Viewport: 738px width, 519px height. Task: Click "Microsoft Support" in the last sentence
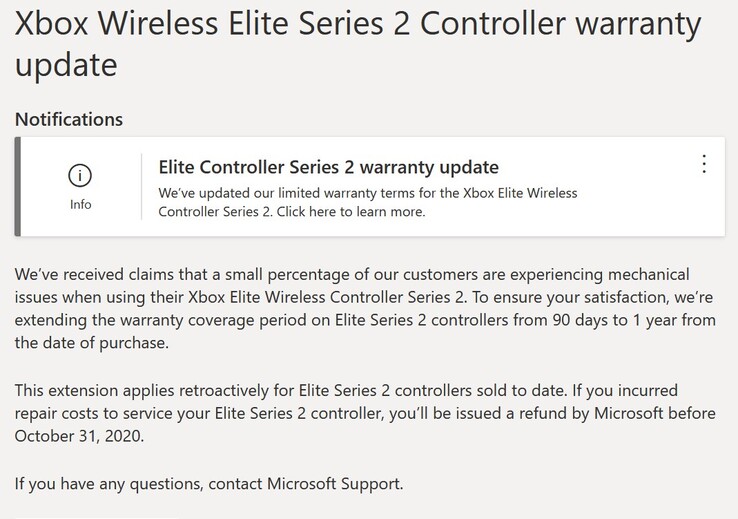(x=333, y=484)
